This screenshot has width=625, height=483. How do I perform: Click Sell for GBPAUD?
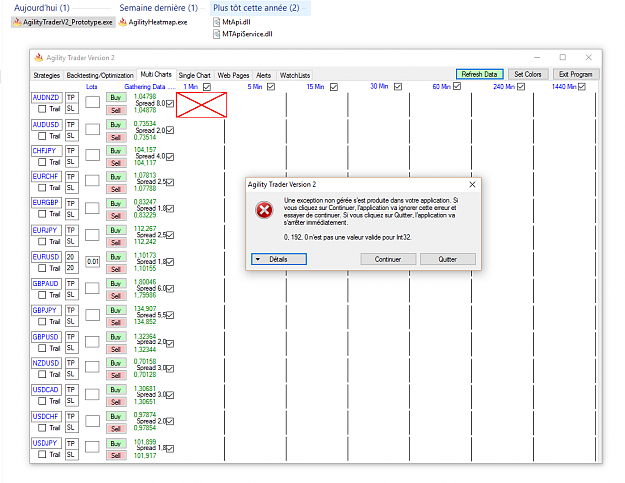tap(116, 296)
